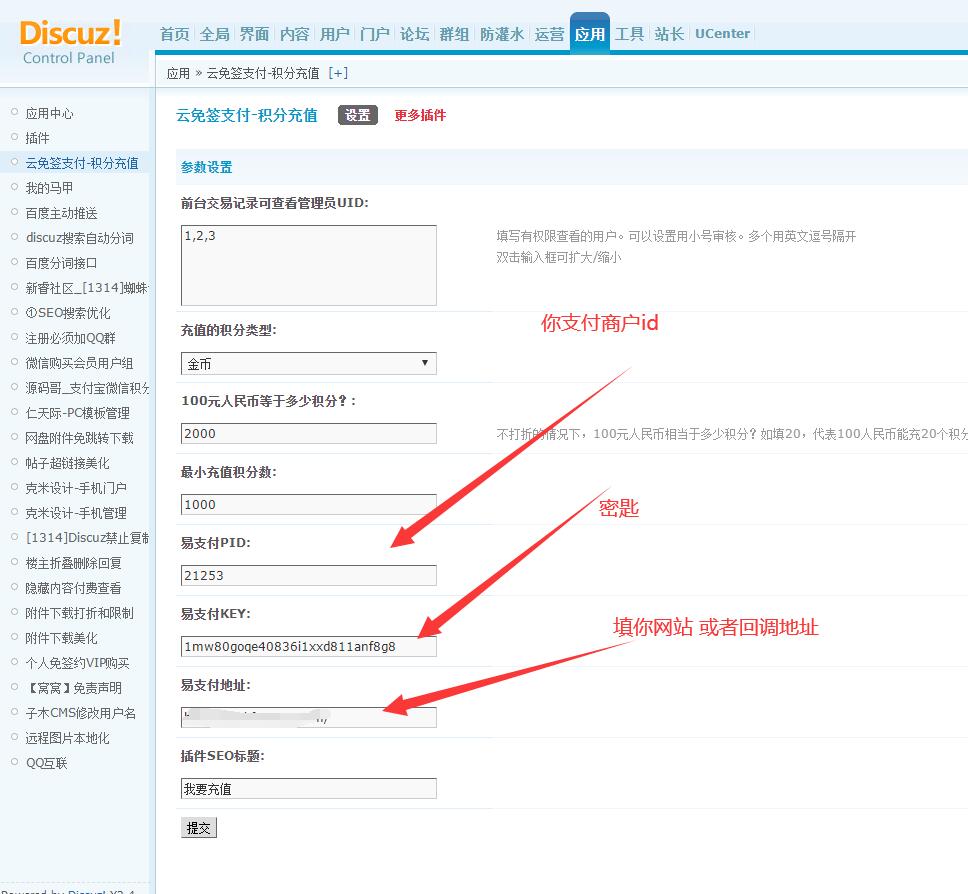Click the 管理员UID textarea containing 1,2,3
The height and width of the screenshot is (894, 968).
308,265
